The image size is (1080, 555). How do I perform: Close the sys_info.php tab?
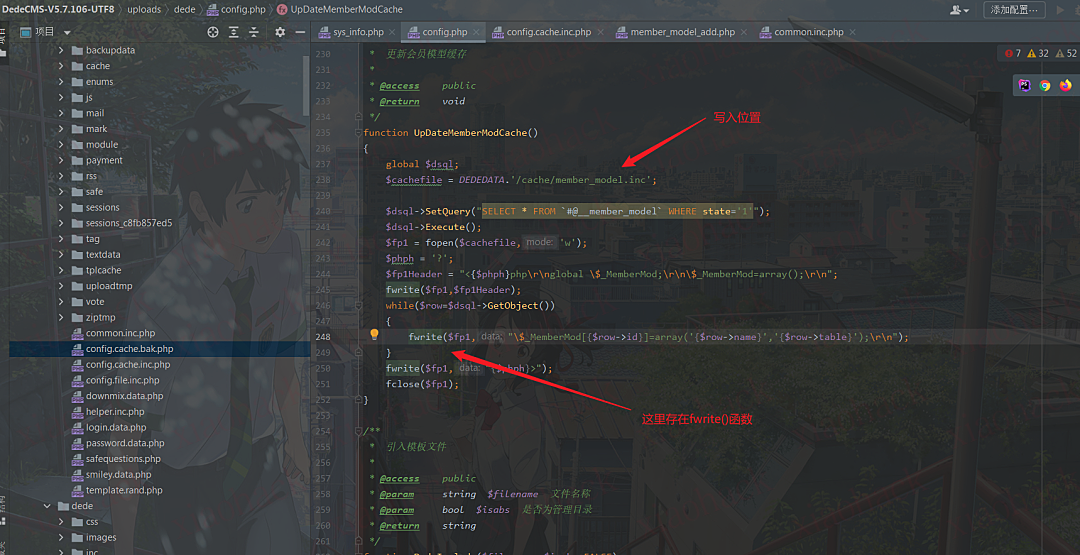[392, 32]
